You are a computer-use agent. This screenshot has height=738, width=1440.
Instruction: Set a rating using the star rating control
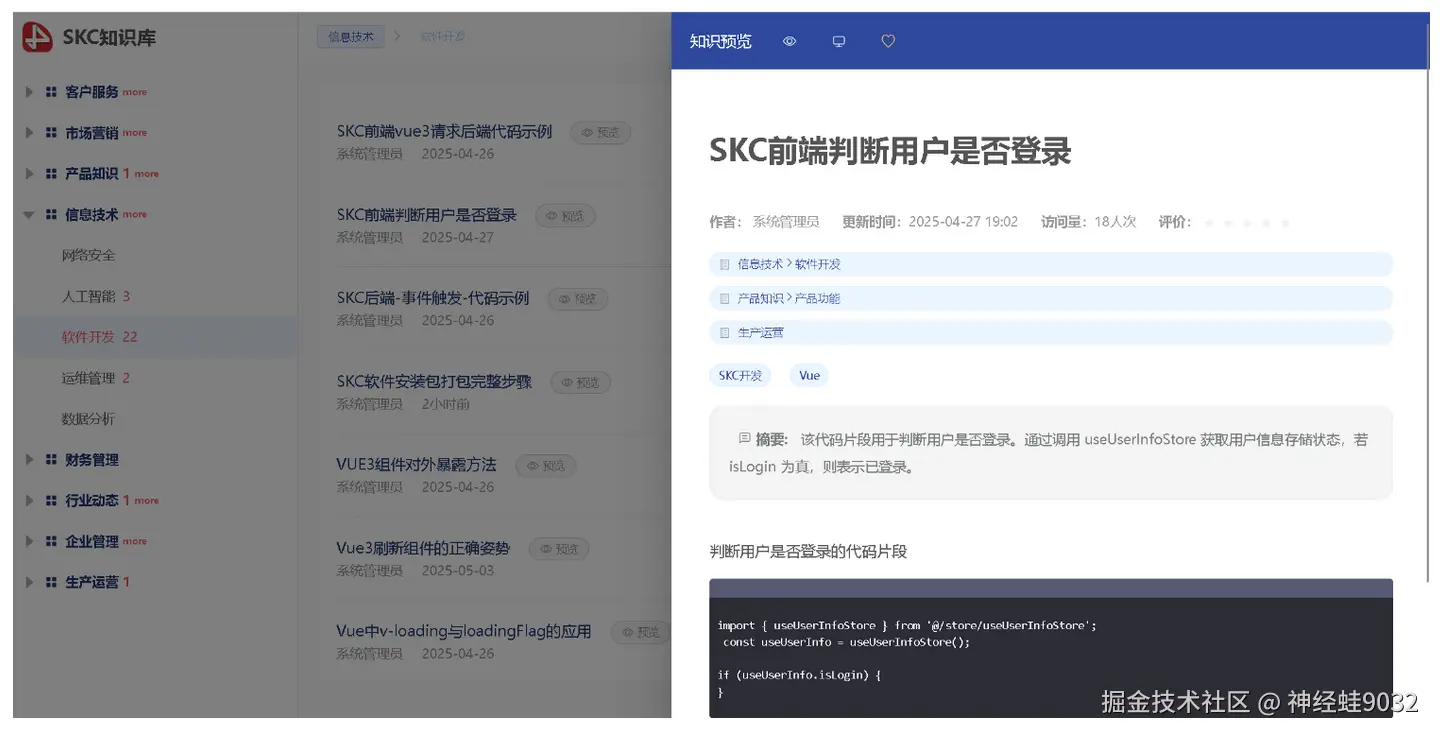pyautogui.click(x=1246, y=222)
